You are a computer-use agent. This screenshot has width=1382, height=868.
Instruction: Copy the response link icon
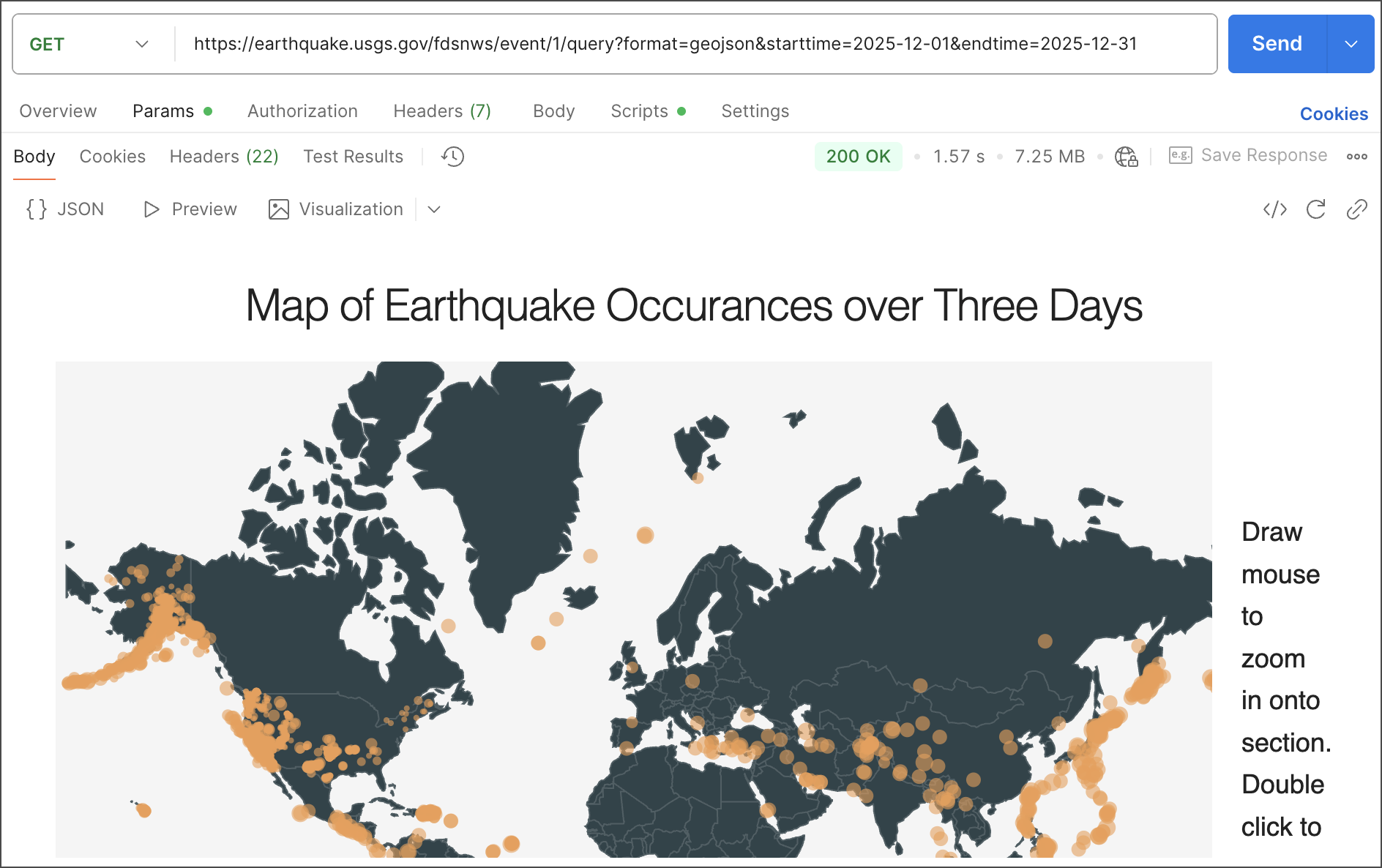(1356, 209)
